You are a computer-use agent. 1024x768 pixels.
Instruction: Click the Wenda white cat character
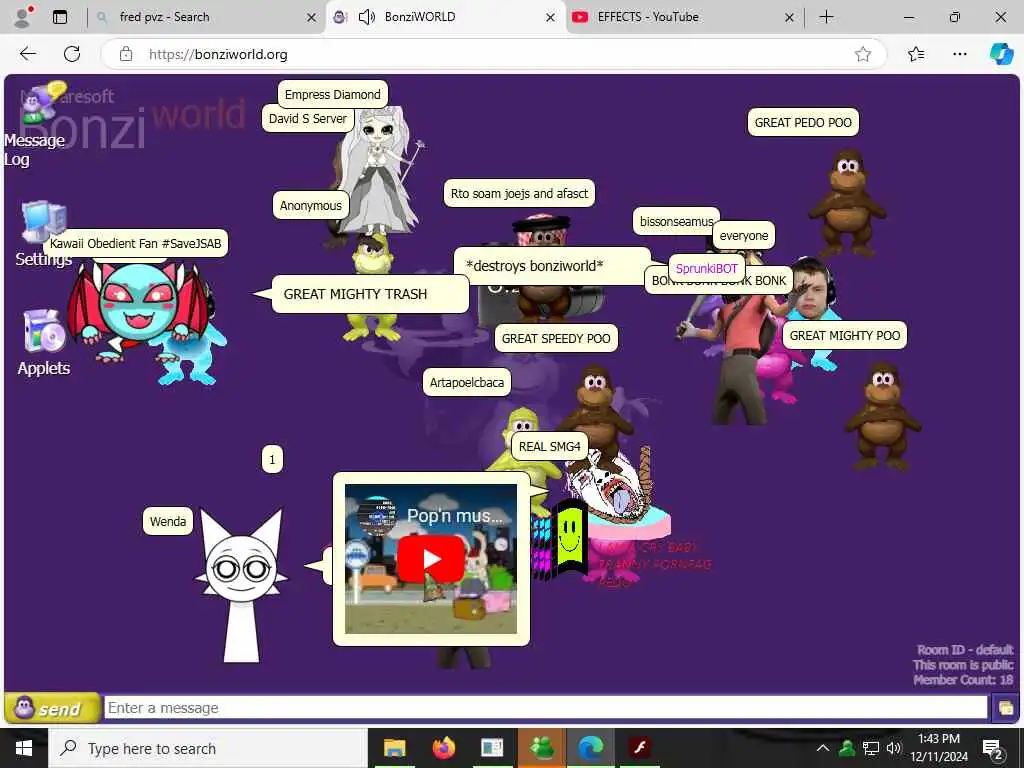tap(242, 584)
